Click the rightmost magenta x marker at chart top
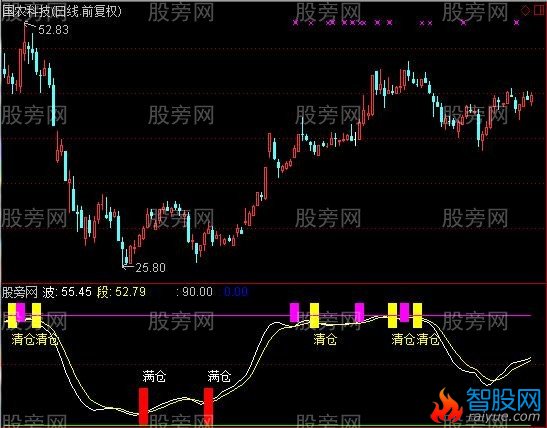This screenshot has width=547, height=428. (517, 23)
